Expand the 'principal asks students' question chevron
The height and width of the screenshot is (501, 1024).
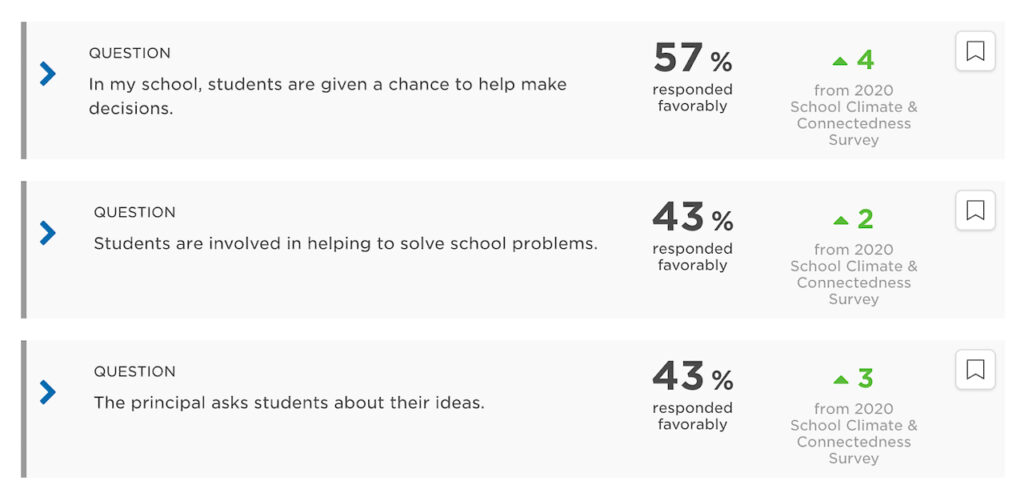[x=48, y=393]
